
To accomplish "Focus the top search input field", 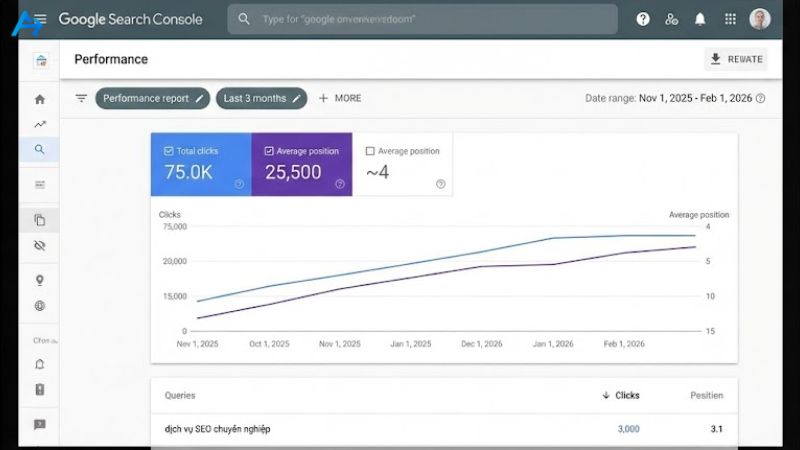I will (x=422, y=19).
